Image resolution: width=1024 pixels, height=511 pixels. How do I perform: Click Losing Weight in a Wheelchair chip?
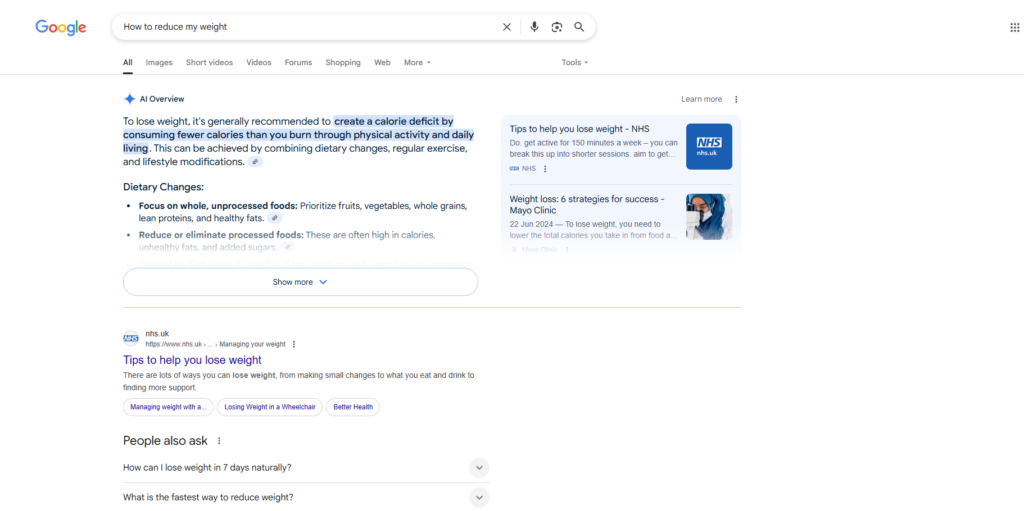point(270,406)
